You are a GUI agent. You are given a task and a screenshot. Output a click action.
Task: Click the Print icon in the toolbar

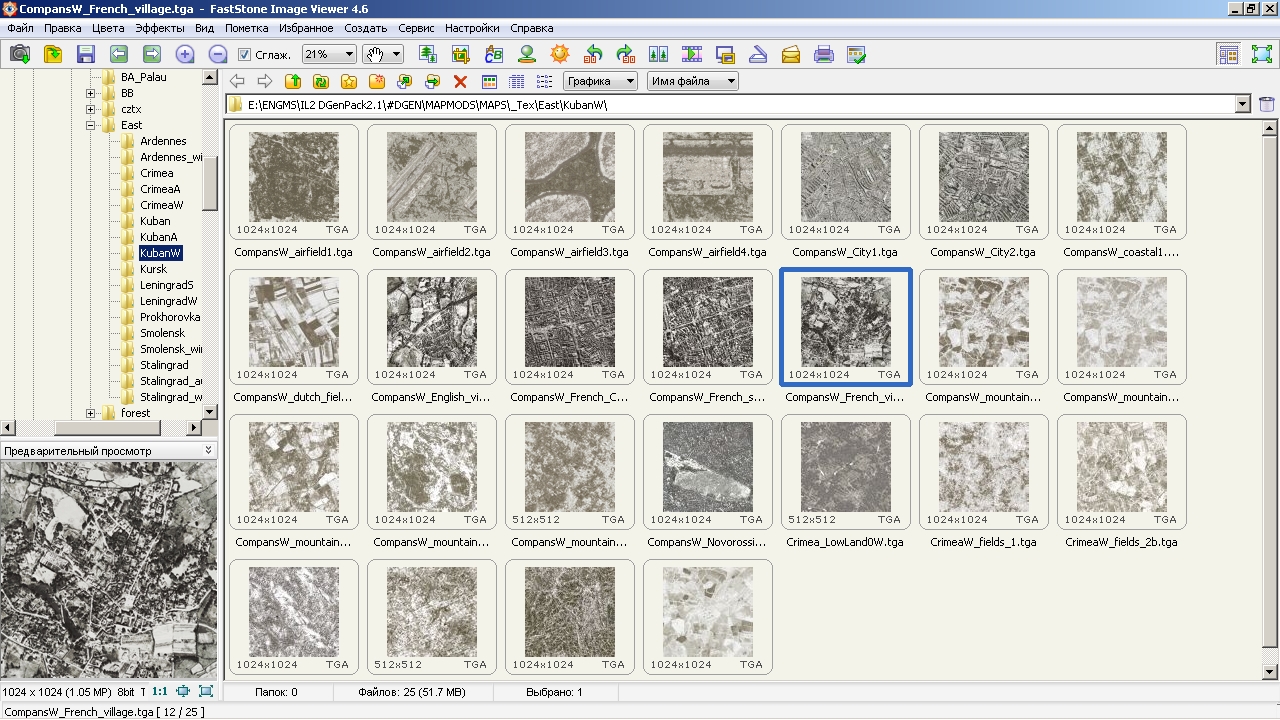point(824,55)
